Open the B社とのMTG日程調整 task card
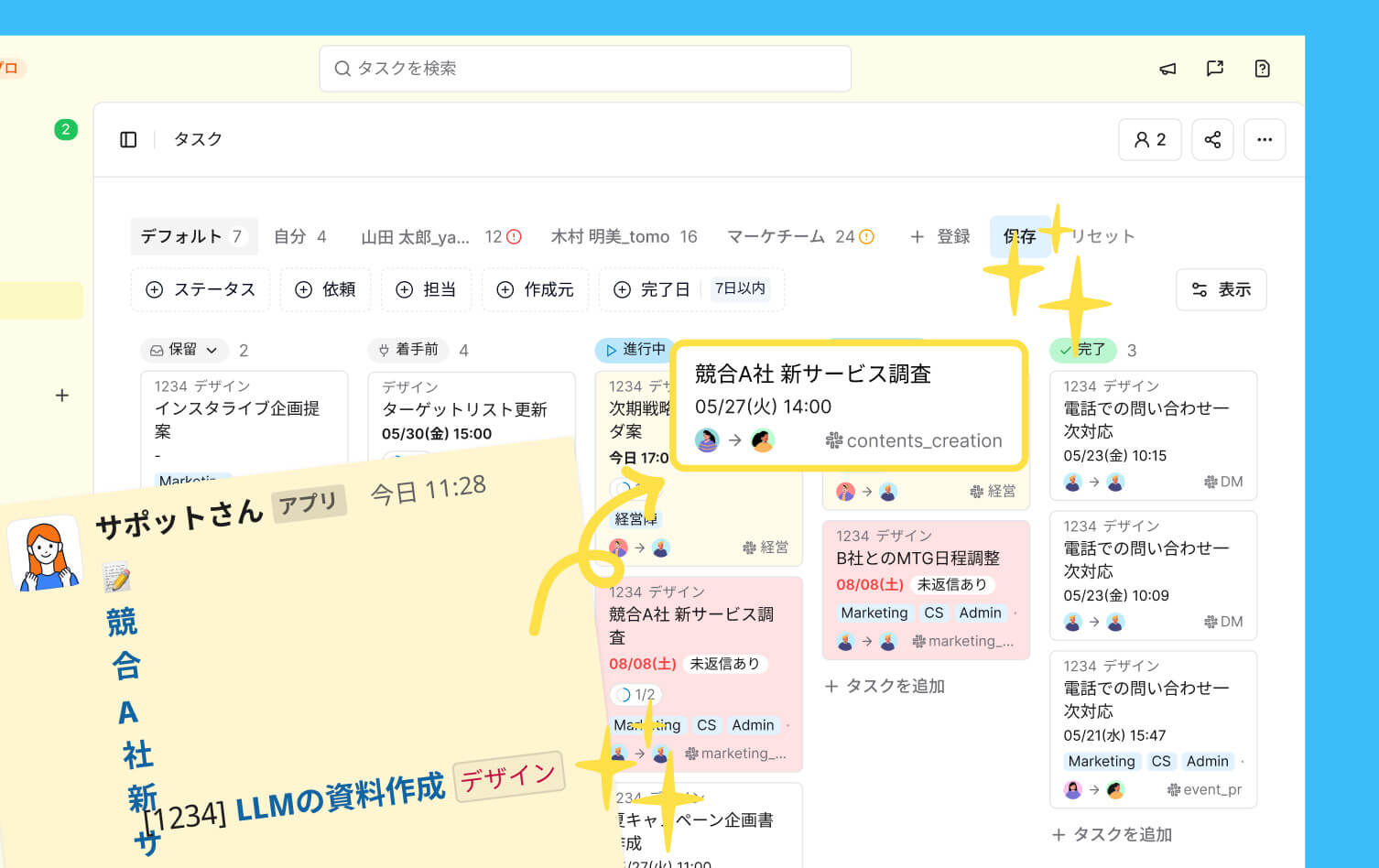This screenshot has height=868, width=1379. [926, 590]
